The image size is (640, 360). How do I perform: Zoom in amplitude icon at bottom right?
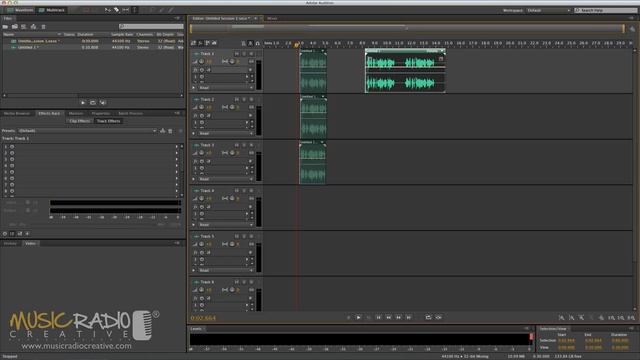(x=562, y=318)
